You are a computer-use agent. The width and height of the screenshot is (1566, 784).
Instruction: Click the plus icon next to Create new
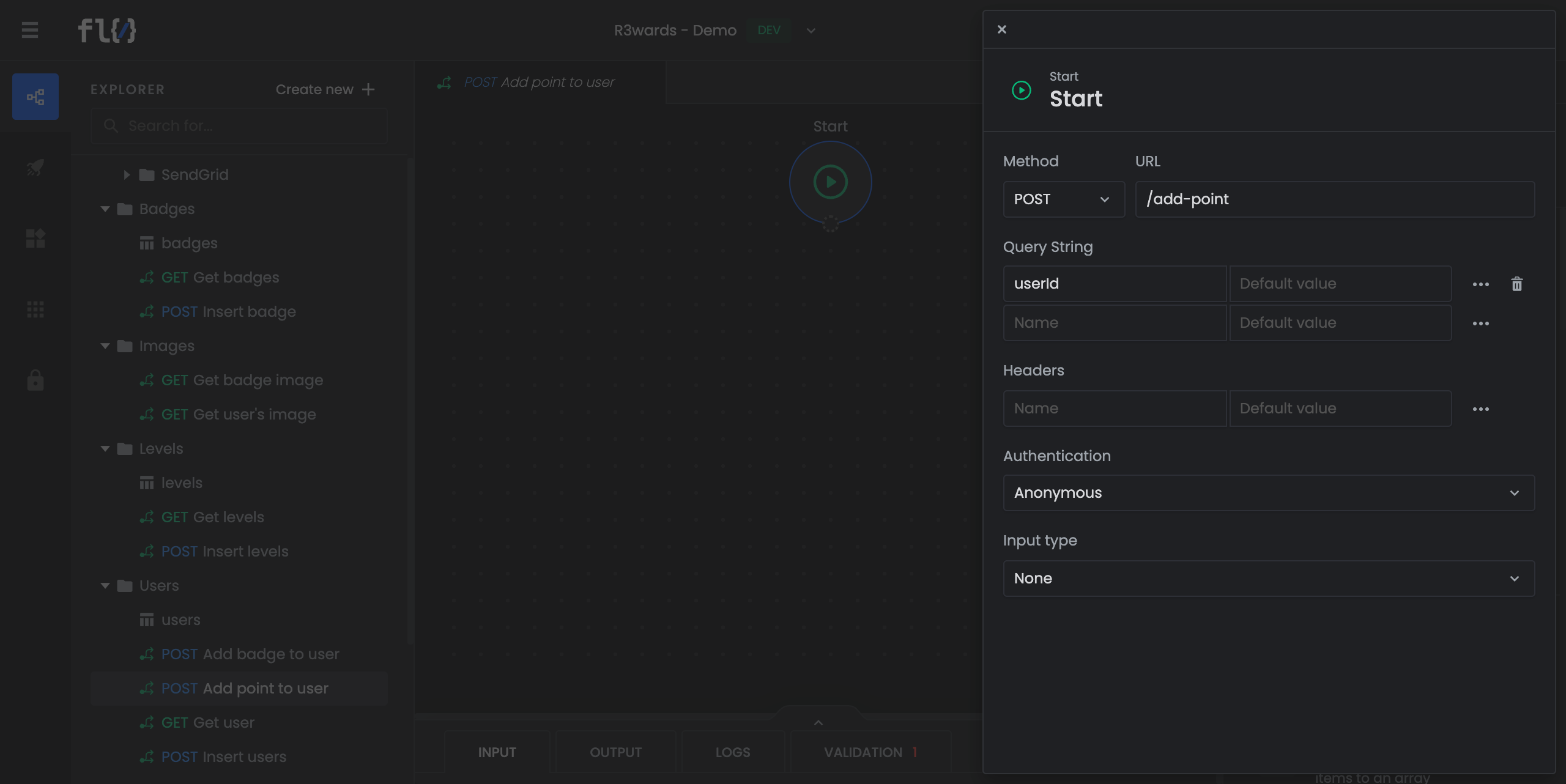pos(368,89)
